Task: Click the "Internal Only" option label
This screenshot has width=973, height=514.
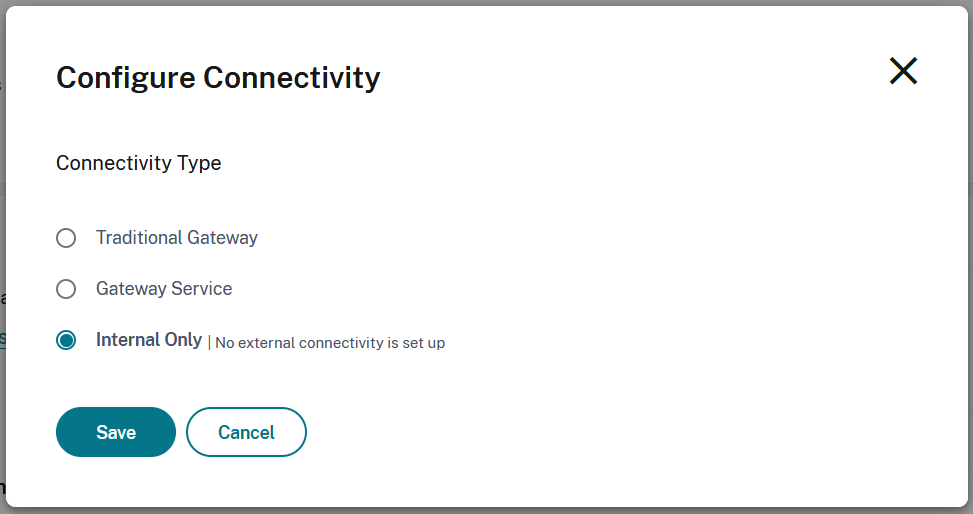Action: point(149,340)
